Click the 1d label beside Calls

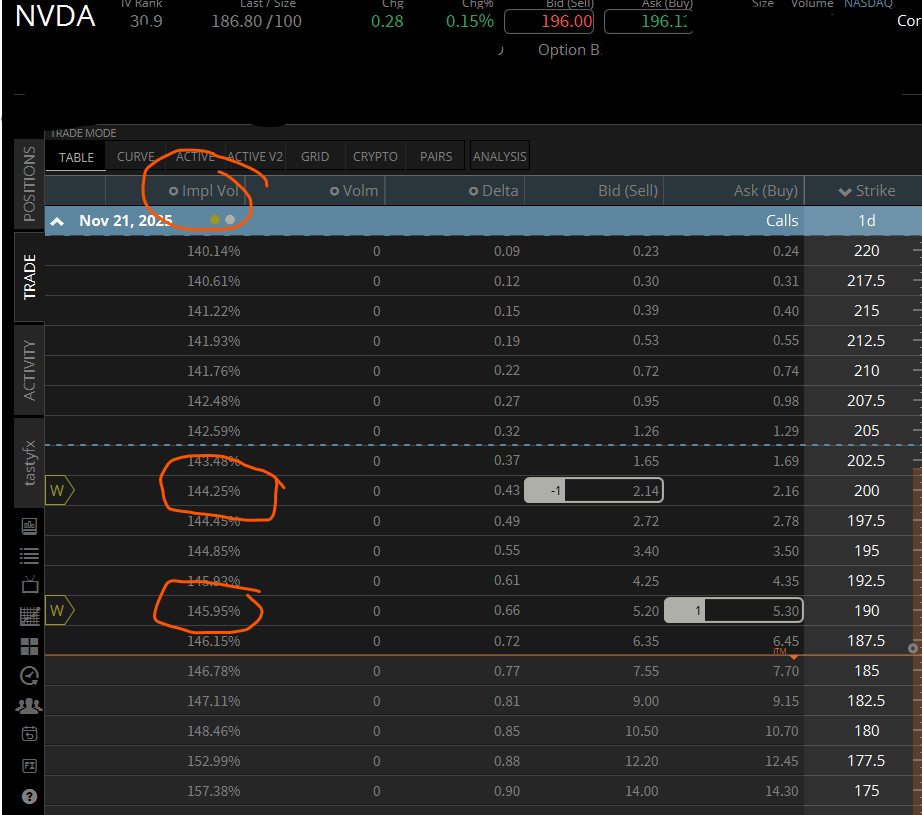pos(867,221)
